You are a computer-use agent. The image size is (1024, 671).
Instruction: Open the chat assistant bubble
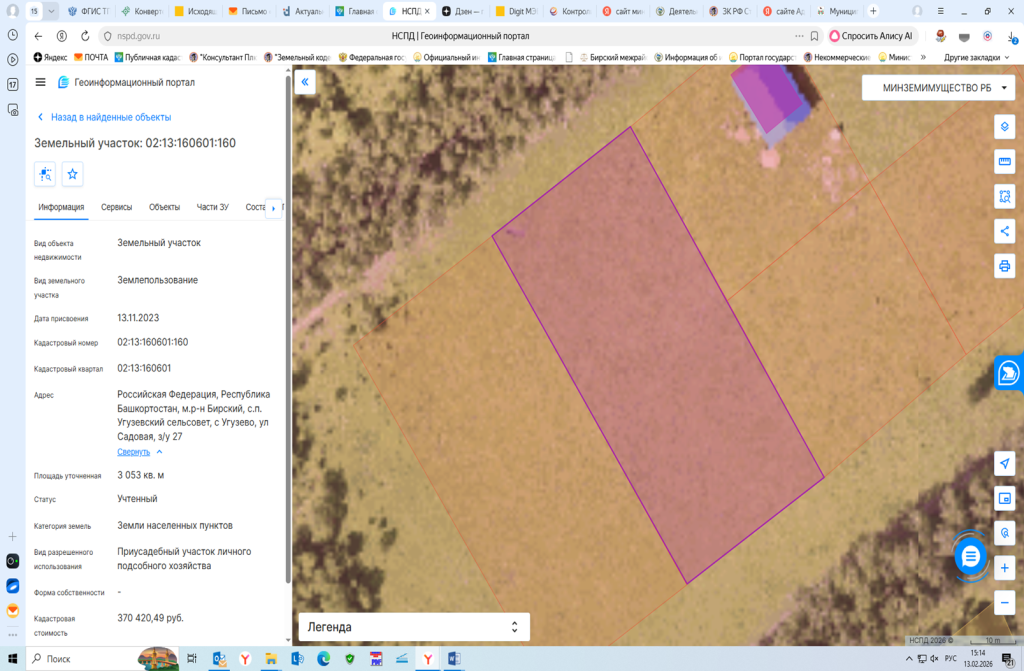[970, 555]
